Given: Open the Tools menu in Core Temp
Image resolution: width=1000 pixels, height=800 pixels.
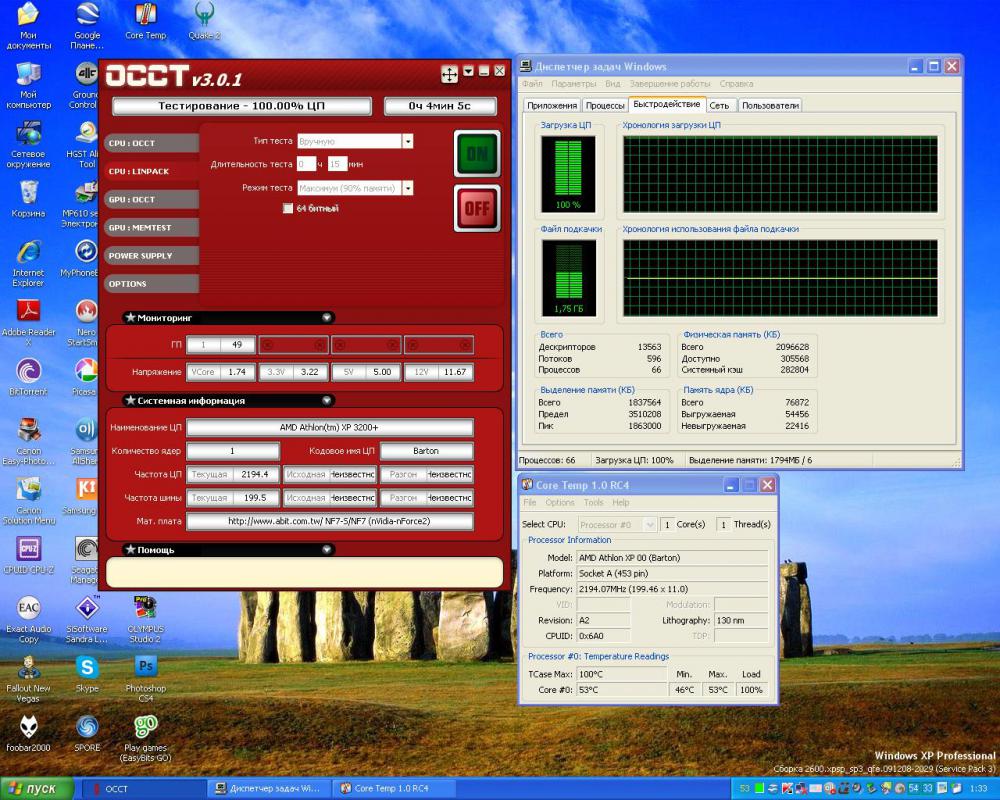Looking at the screenshot, I should 593,503.
